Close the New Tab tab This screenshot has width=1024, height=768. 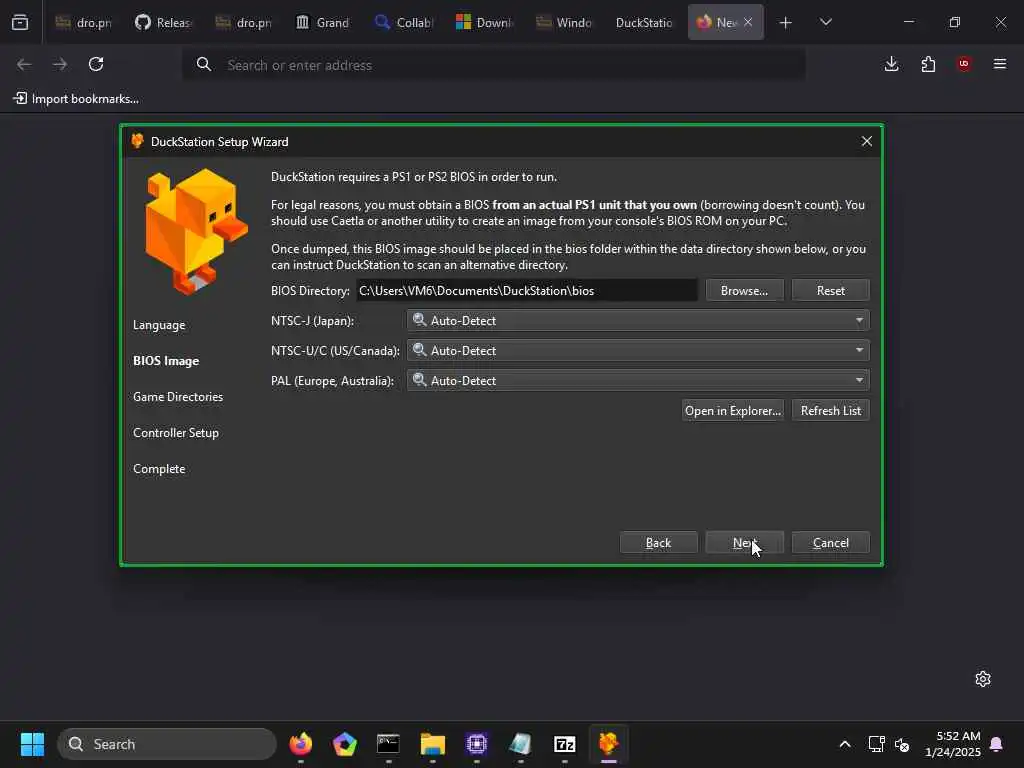click(x=748, y=22)
